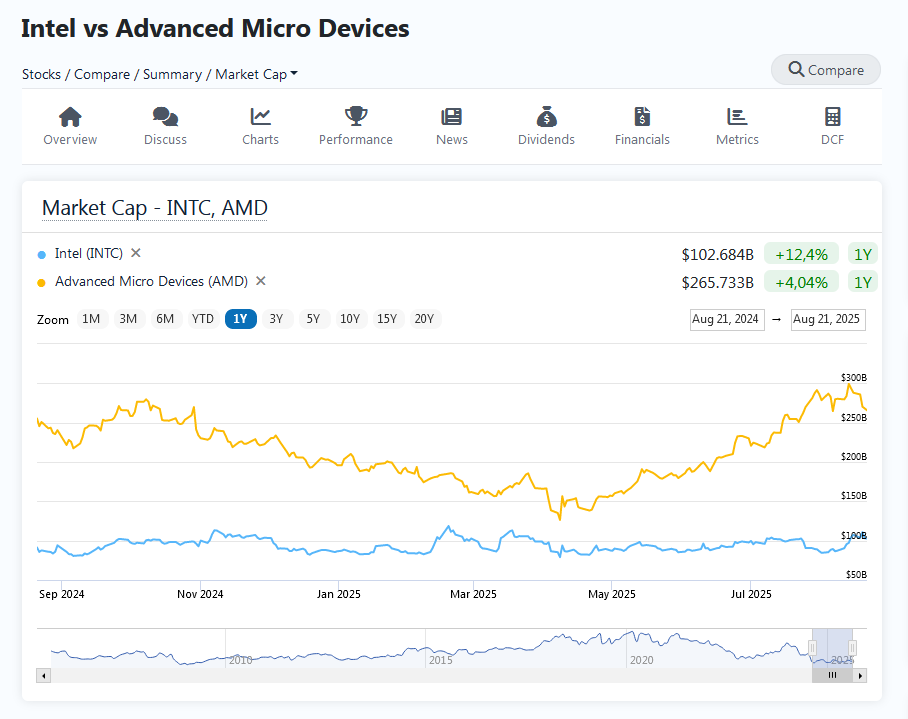Click the $300B axis label
908x719 pixels.
[854, 377]
